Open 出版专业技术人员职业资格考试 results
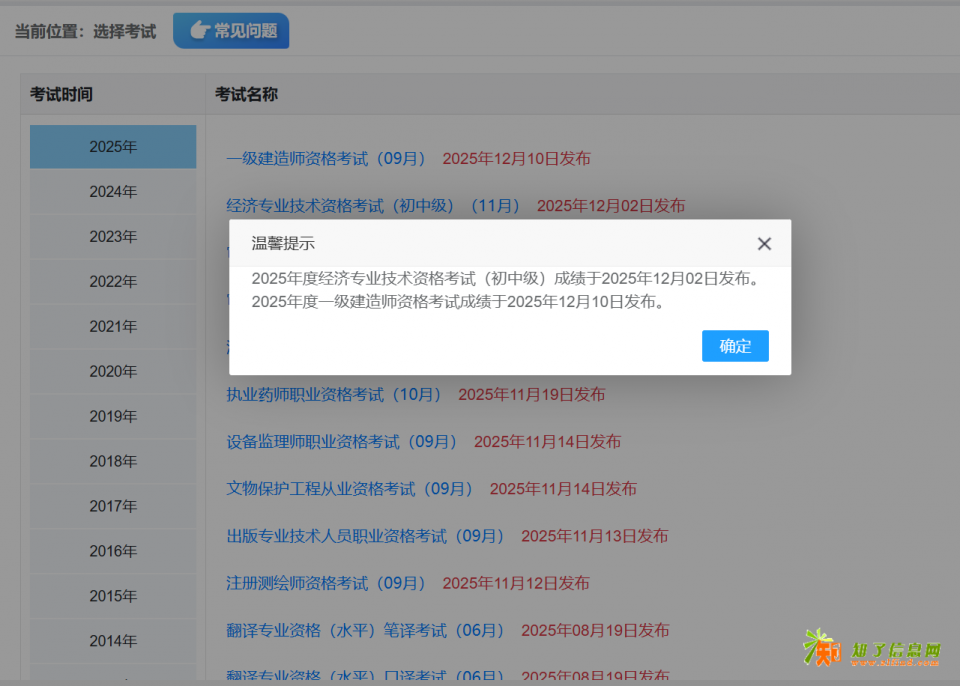Viewport: 960px width, 686px height. pyautogui.click(x=365, y=536)
